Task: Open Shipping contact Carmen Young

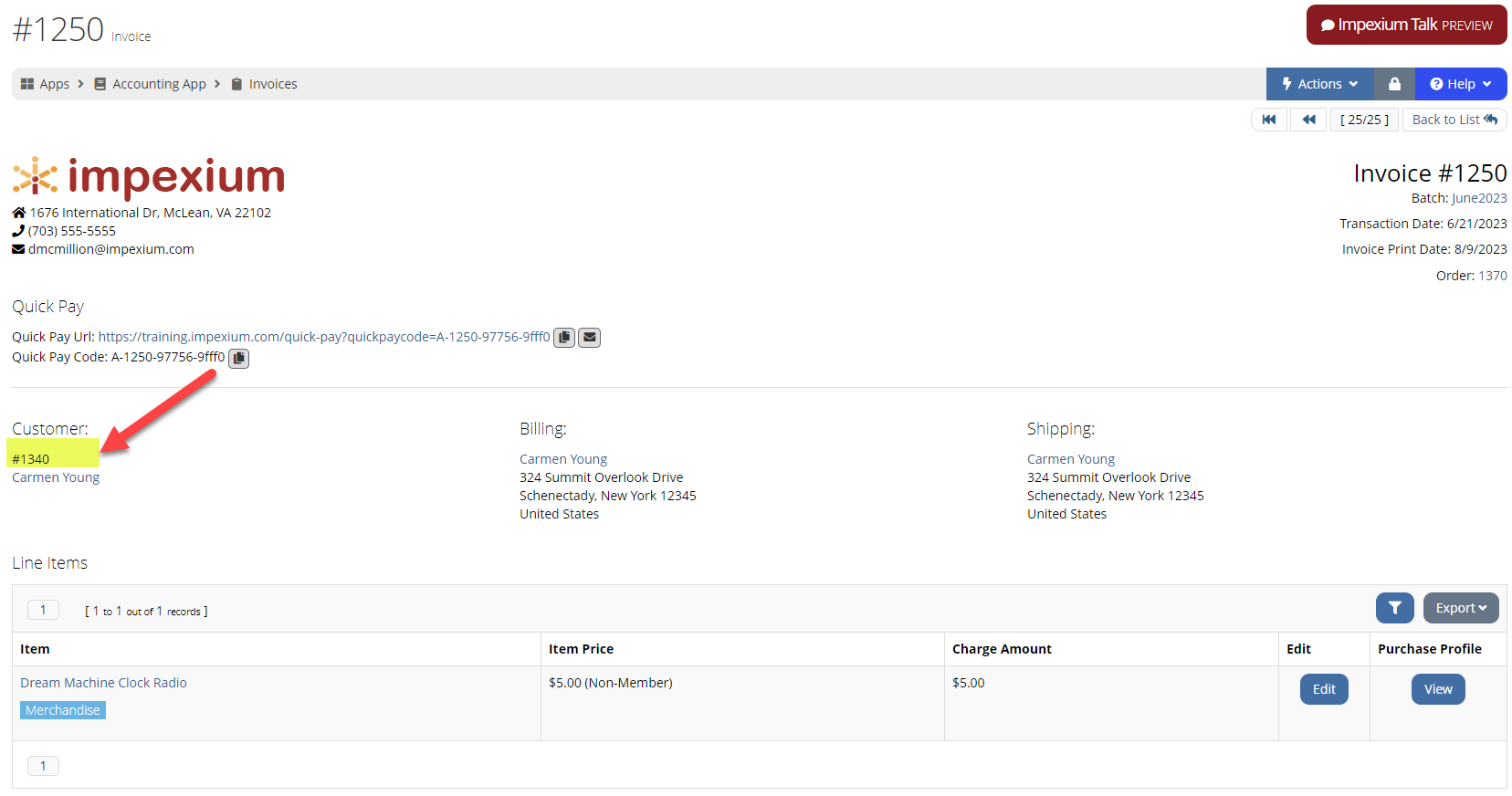Action: tap(1071, 459)
